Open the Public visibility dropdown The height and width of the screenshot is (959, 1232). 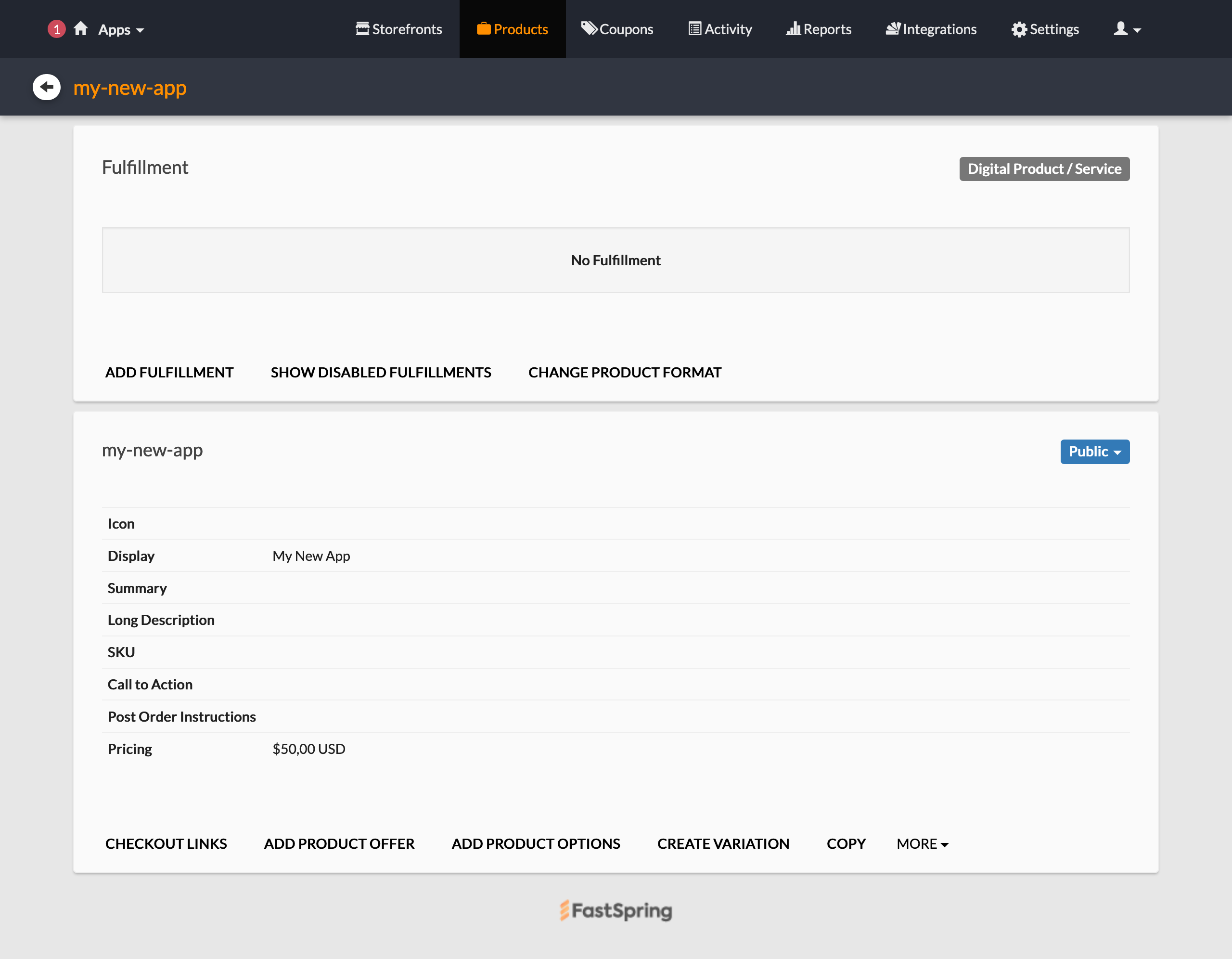(x=1094, y=452)
